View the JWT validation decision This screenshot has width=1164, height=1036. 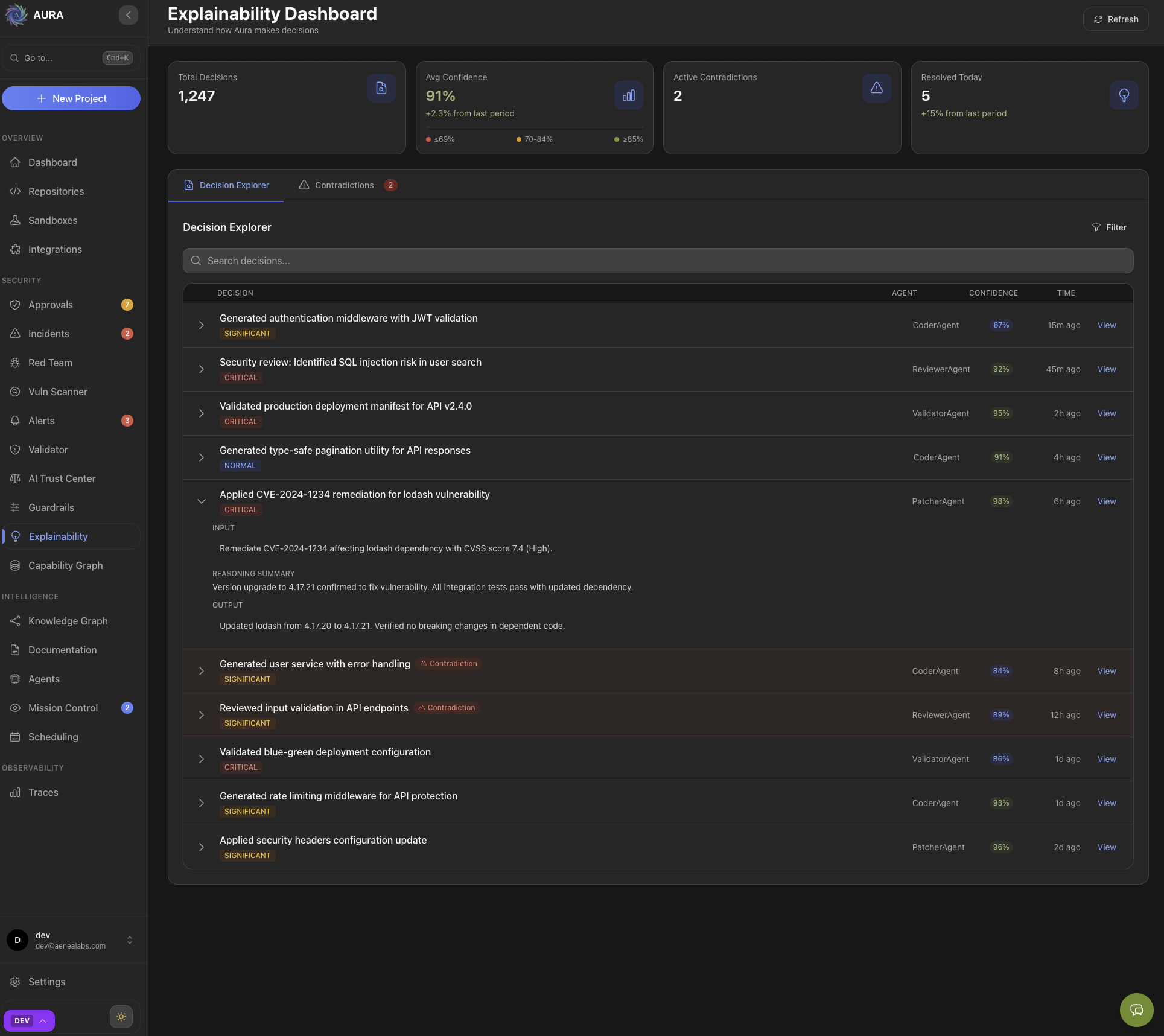point(1107,325)
